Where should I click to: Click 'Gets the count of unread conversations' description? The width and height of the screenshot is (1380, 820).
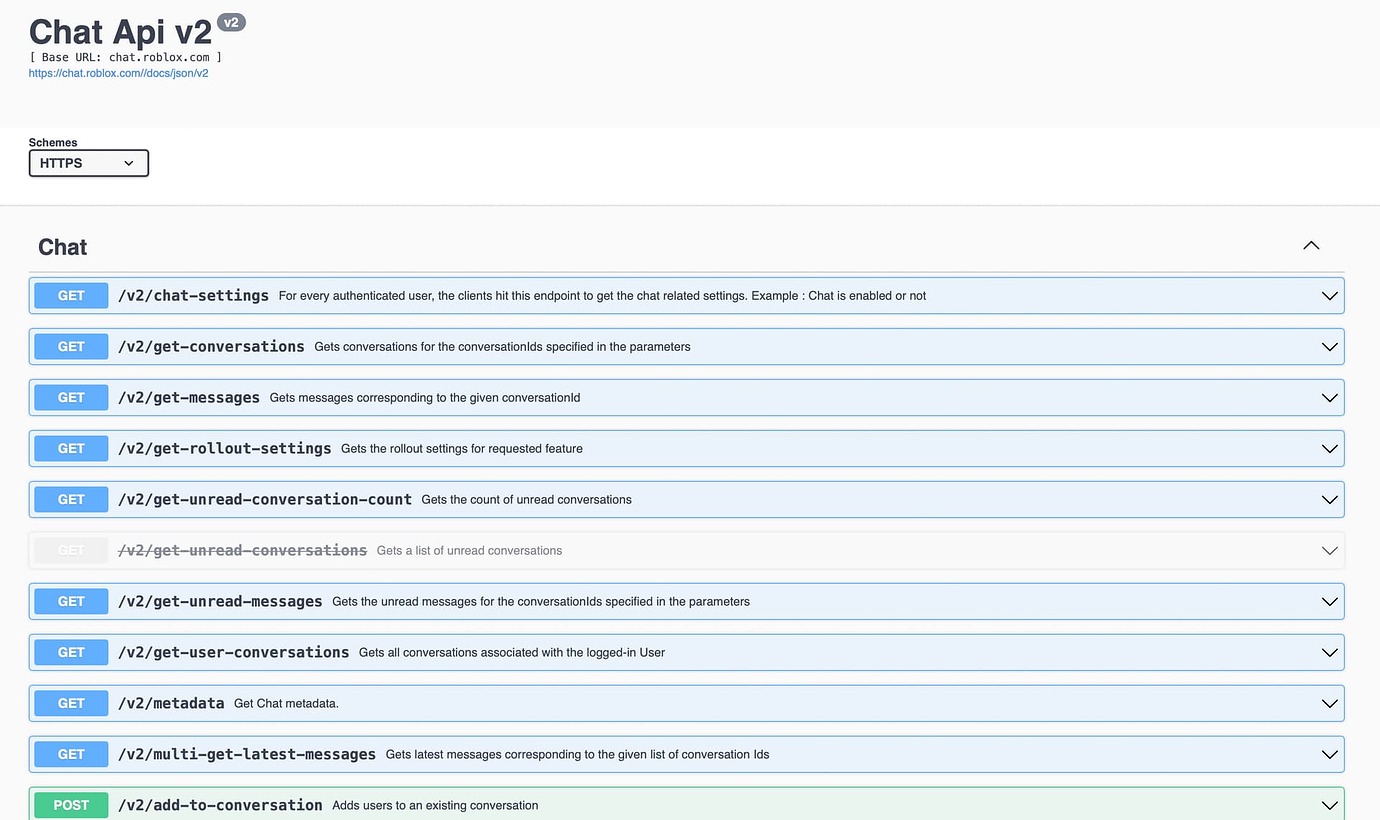(x=526, y=500)
